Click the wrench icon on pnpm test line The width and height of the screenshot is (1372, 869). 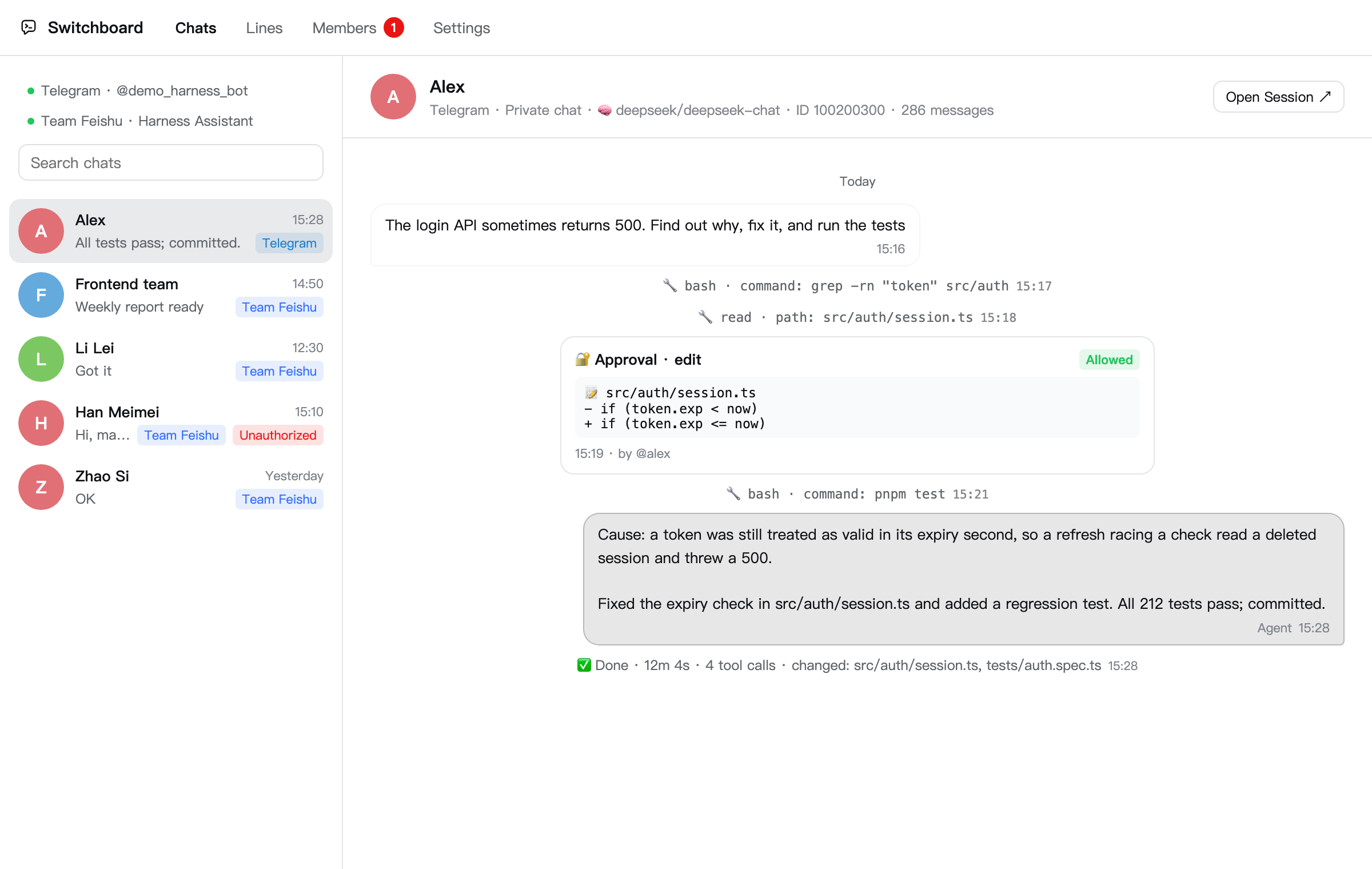(x=733, y=493)
